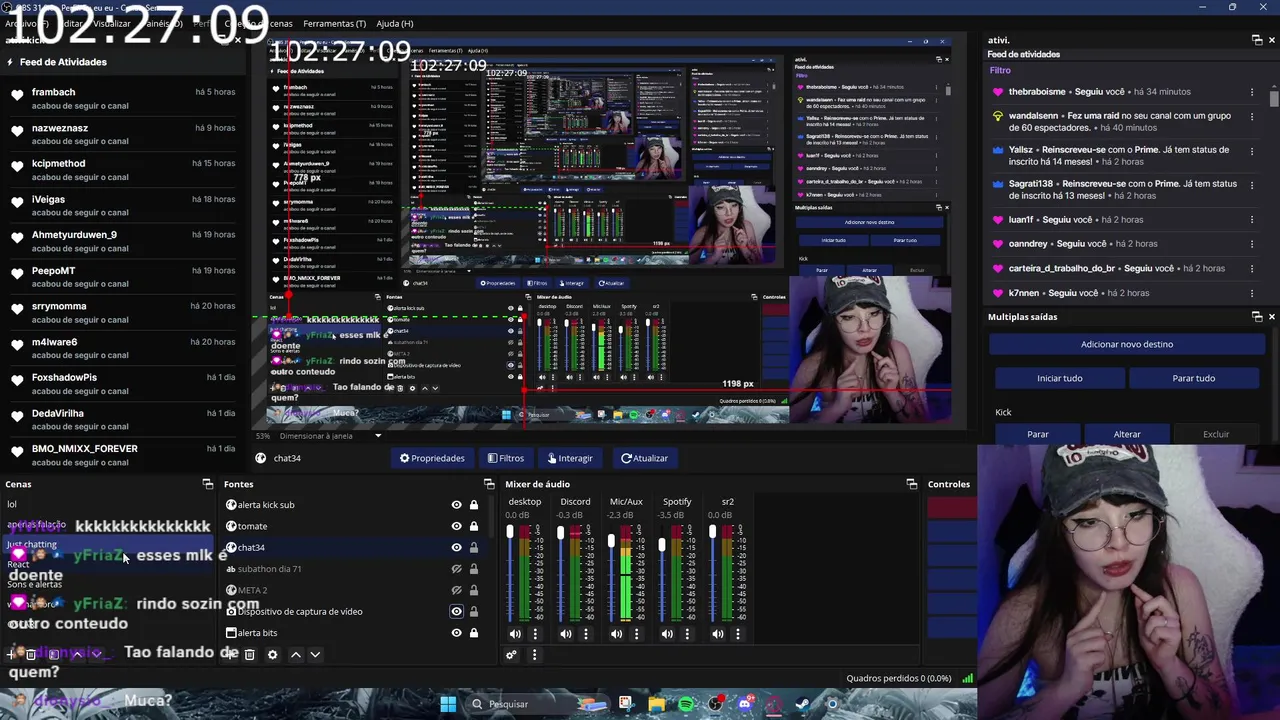The image size is (1280, 720).
Task: Open Steam from the taskbar
Action: click(x=803, y=704)
